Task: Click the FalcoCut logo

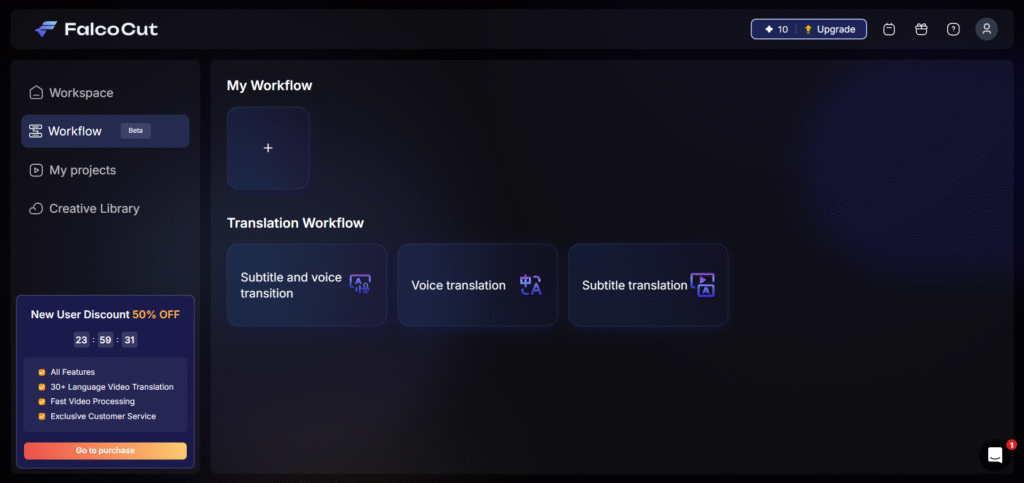Action: pyautogui.click(x=96, y=29)
